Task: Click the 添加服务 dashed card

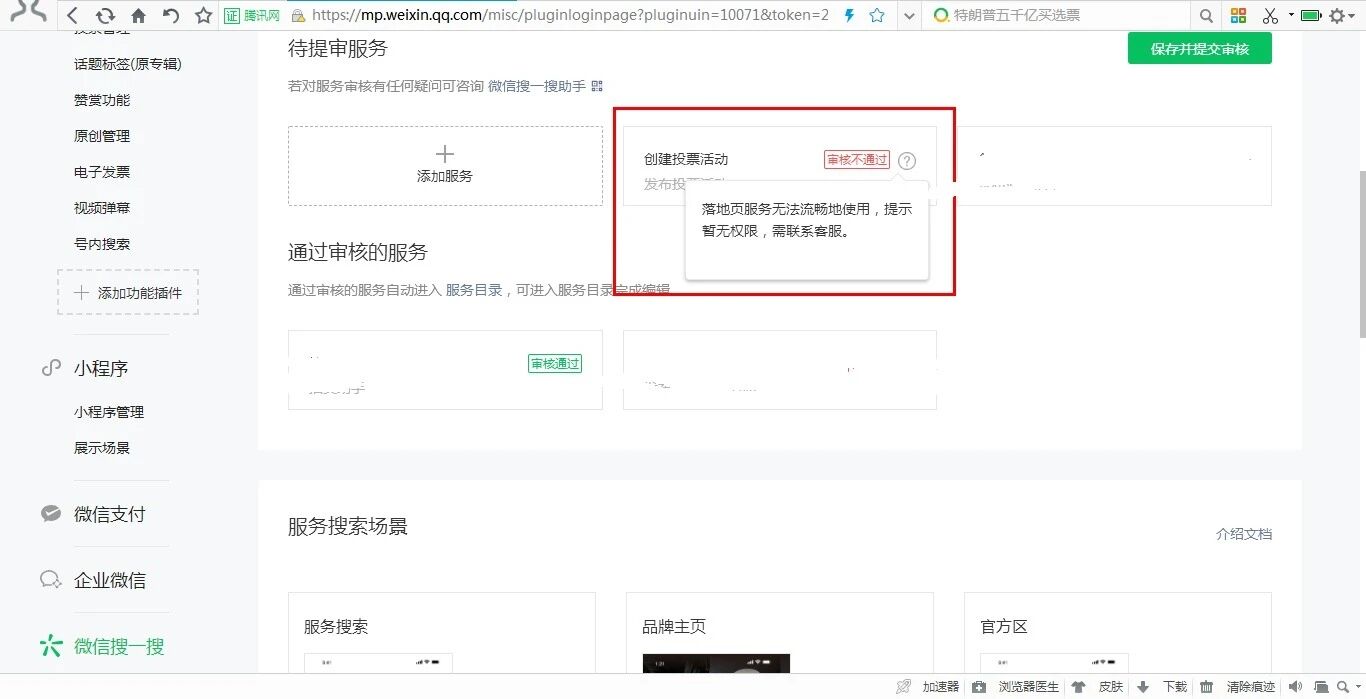Action: (445, 166)
